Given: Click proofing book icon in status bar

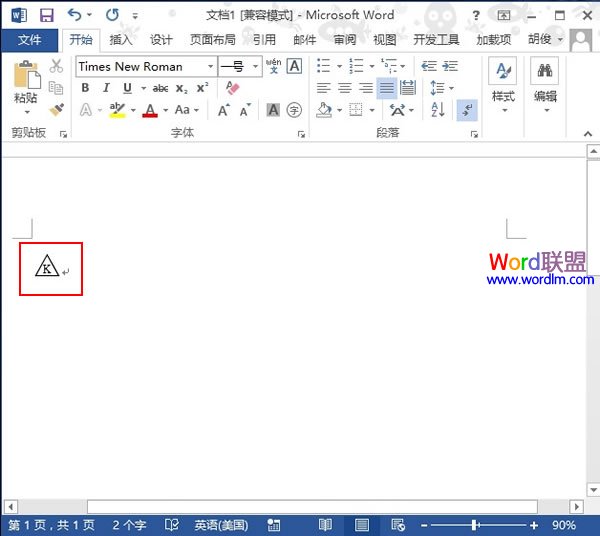Looking at the screenshot, I should pyautogui.click(x=172, y=525).
